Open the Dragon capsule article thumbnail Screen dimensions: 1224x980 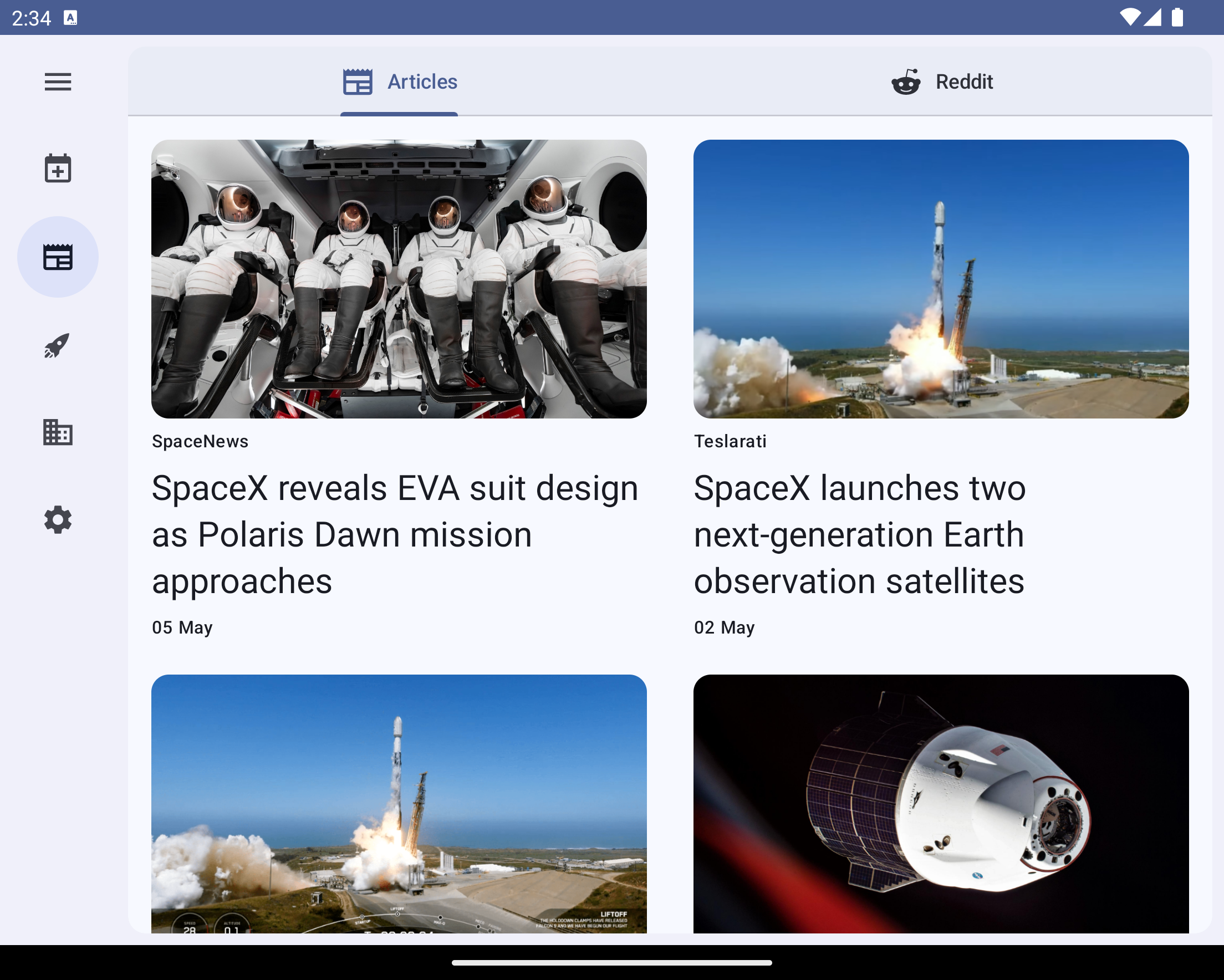tap(941, 803)
